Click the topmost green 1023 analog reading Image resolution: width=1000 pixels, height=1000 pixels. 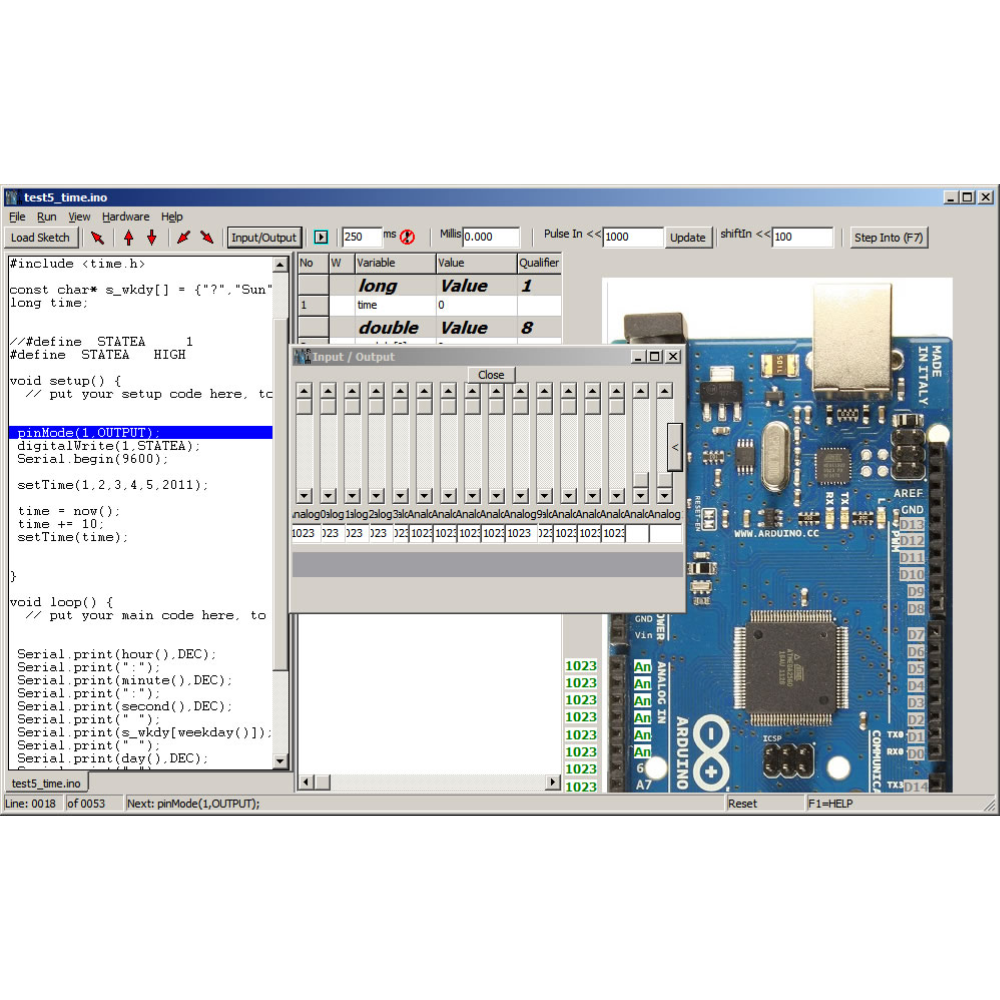pos(581,666)
